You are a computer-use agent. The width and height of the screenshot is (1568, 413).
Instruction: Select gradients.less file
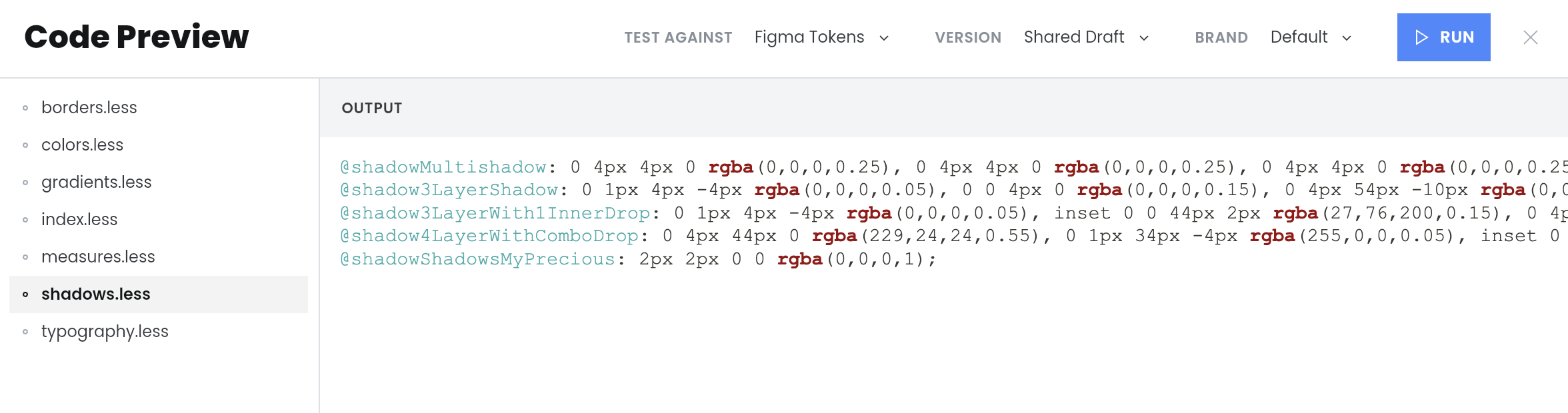96,182
